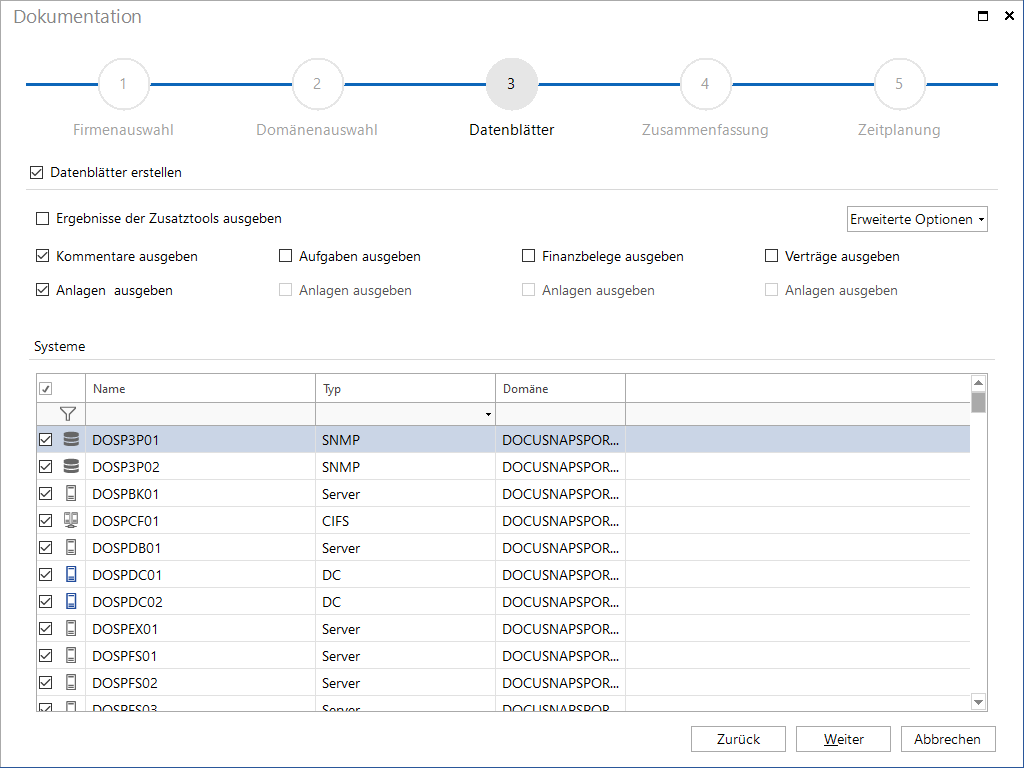Viewport: 1024px width, 768px height.
Task: Click the server icon beside DOSPEX01
Action: click(71, 629)
